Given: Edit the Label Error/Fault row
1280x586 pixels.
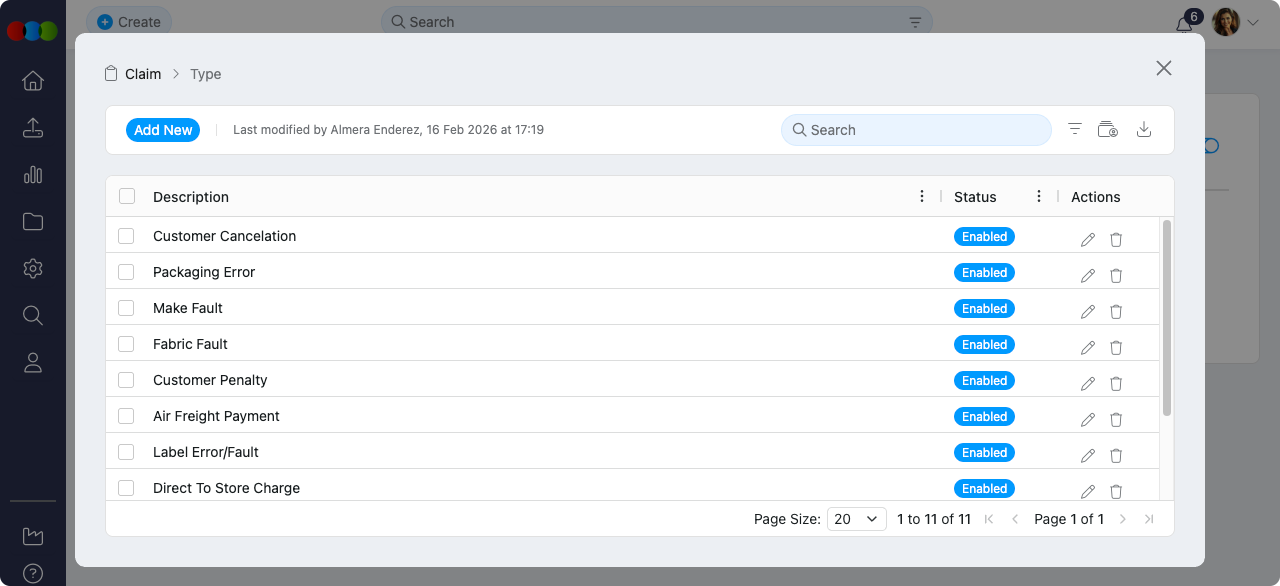Looking at the screenshot, I should pos(1088,456).
